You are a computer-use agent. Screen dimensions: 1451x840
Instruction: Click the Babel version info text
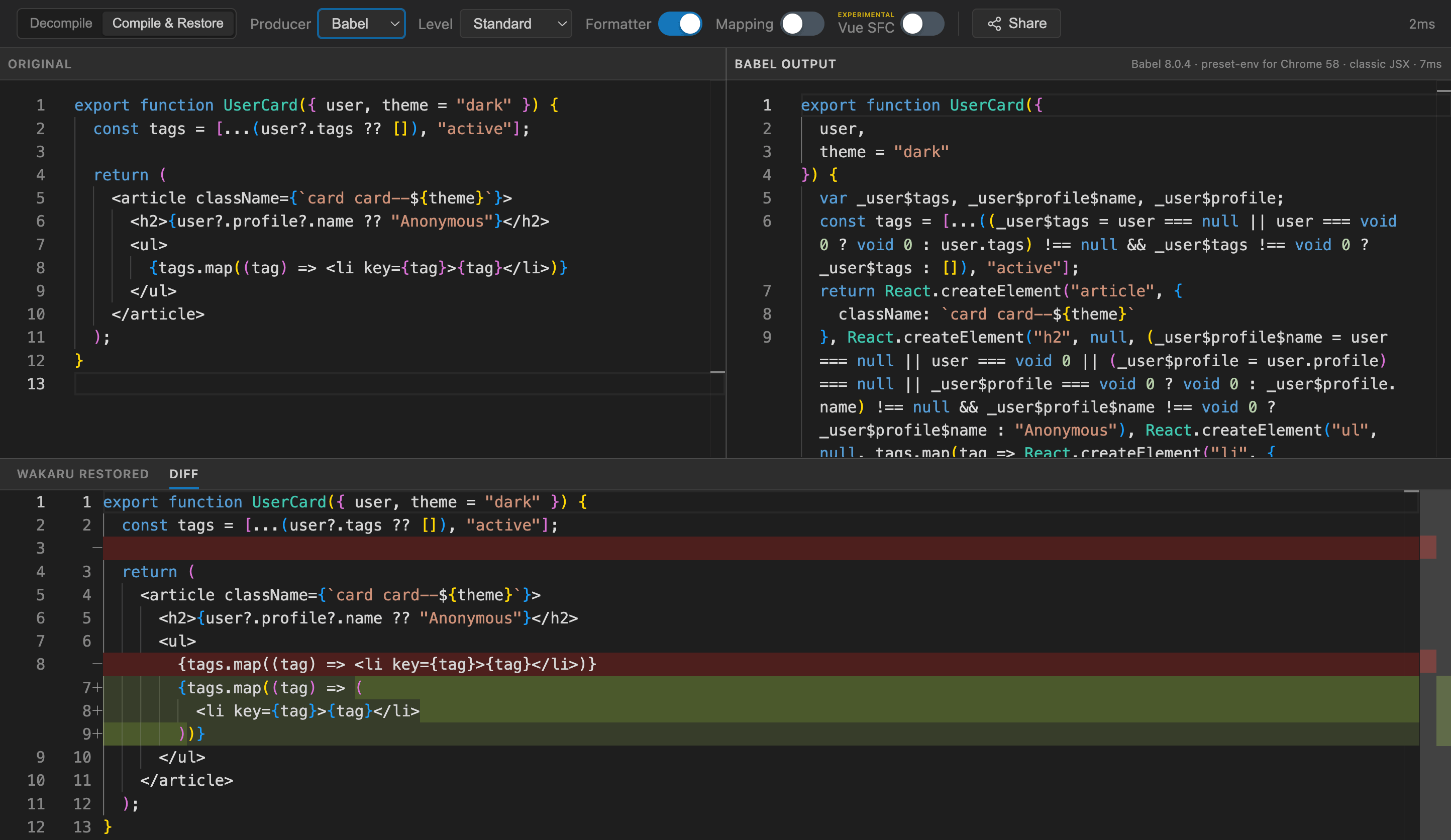point(1286,64)
